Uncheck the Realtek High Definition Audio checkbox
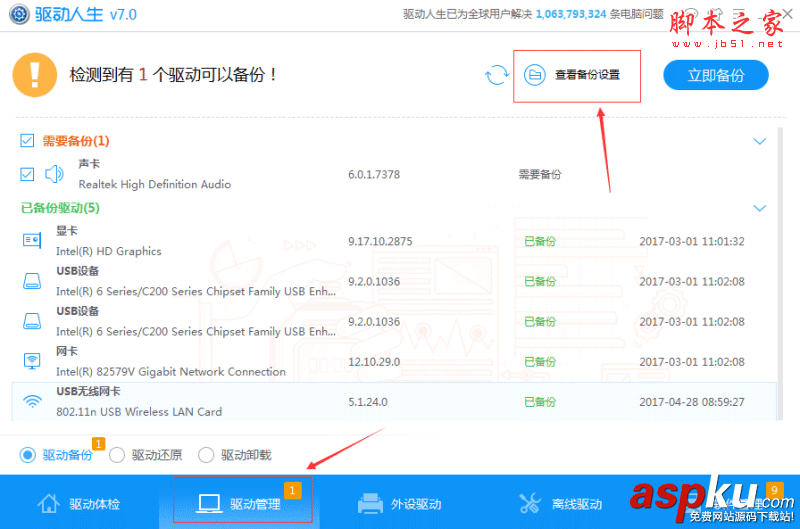800x529 pixels. click(x=27, y=174)
